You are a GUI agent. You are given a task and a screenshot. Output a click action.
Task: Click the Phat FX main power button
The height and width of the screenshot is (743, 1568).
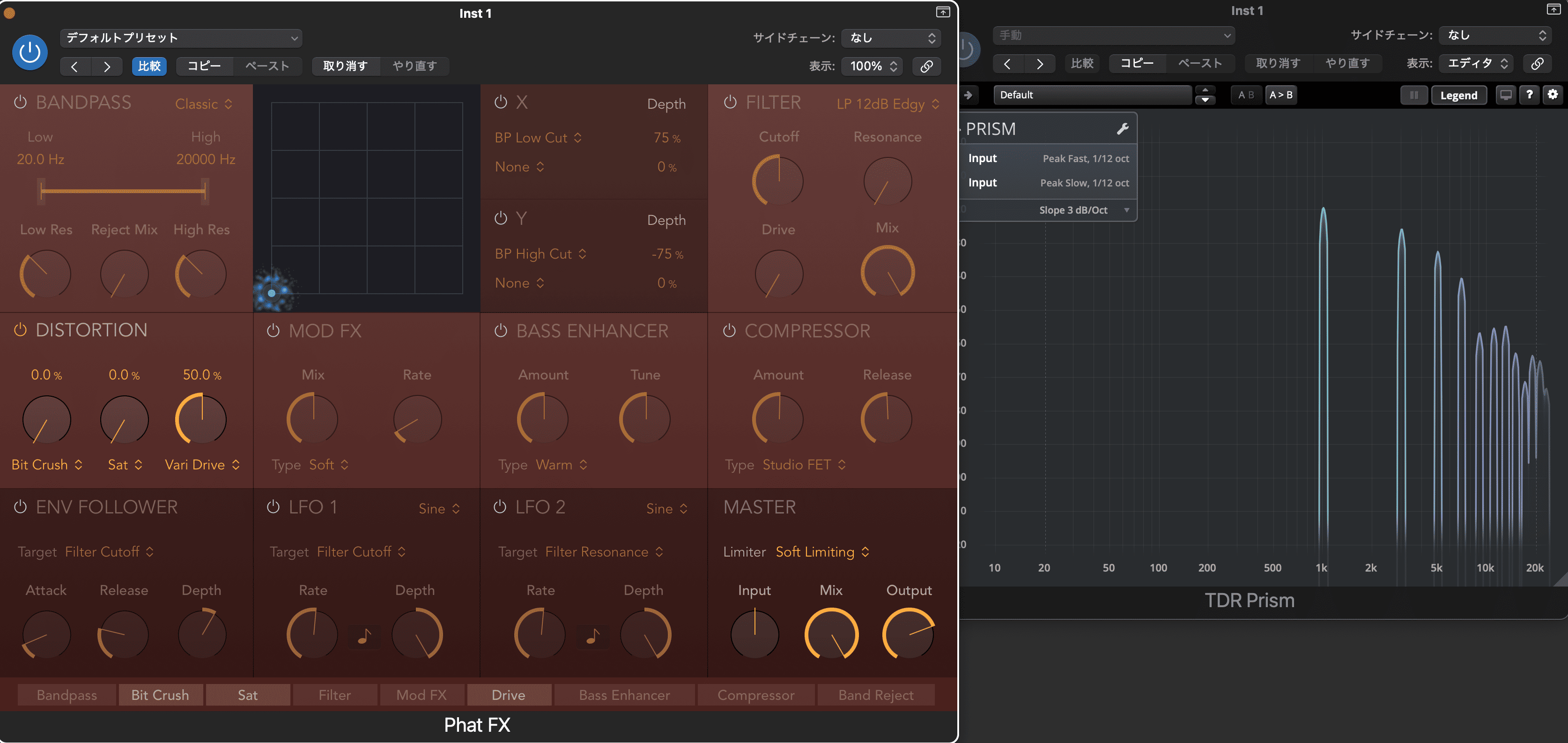[30, 52]
